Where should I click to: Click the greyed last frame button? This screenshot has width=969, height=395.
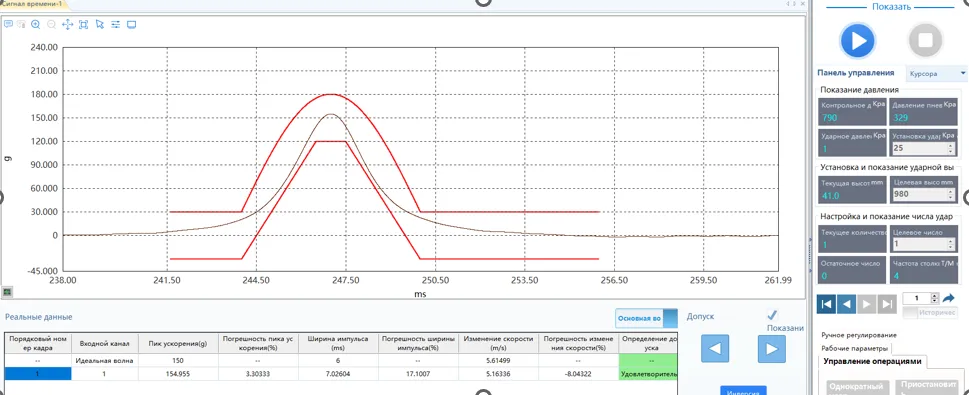click(887, 303)
